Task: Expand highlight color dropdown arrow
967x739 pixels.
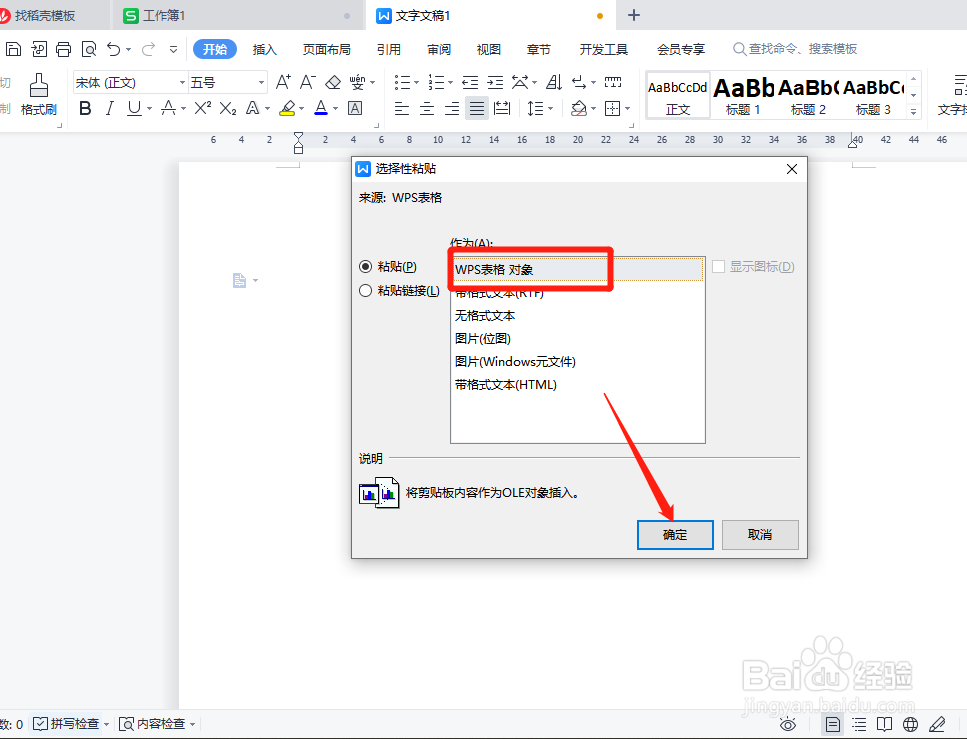Action: coord(302,109)
